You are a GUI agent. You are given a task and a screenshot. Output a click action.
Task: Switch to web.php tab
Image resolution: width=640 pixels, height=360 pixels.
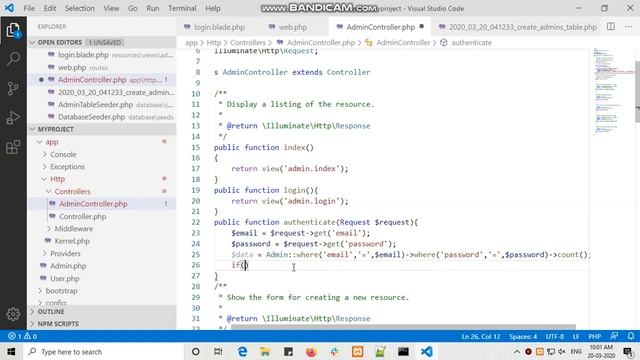288,27
